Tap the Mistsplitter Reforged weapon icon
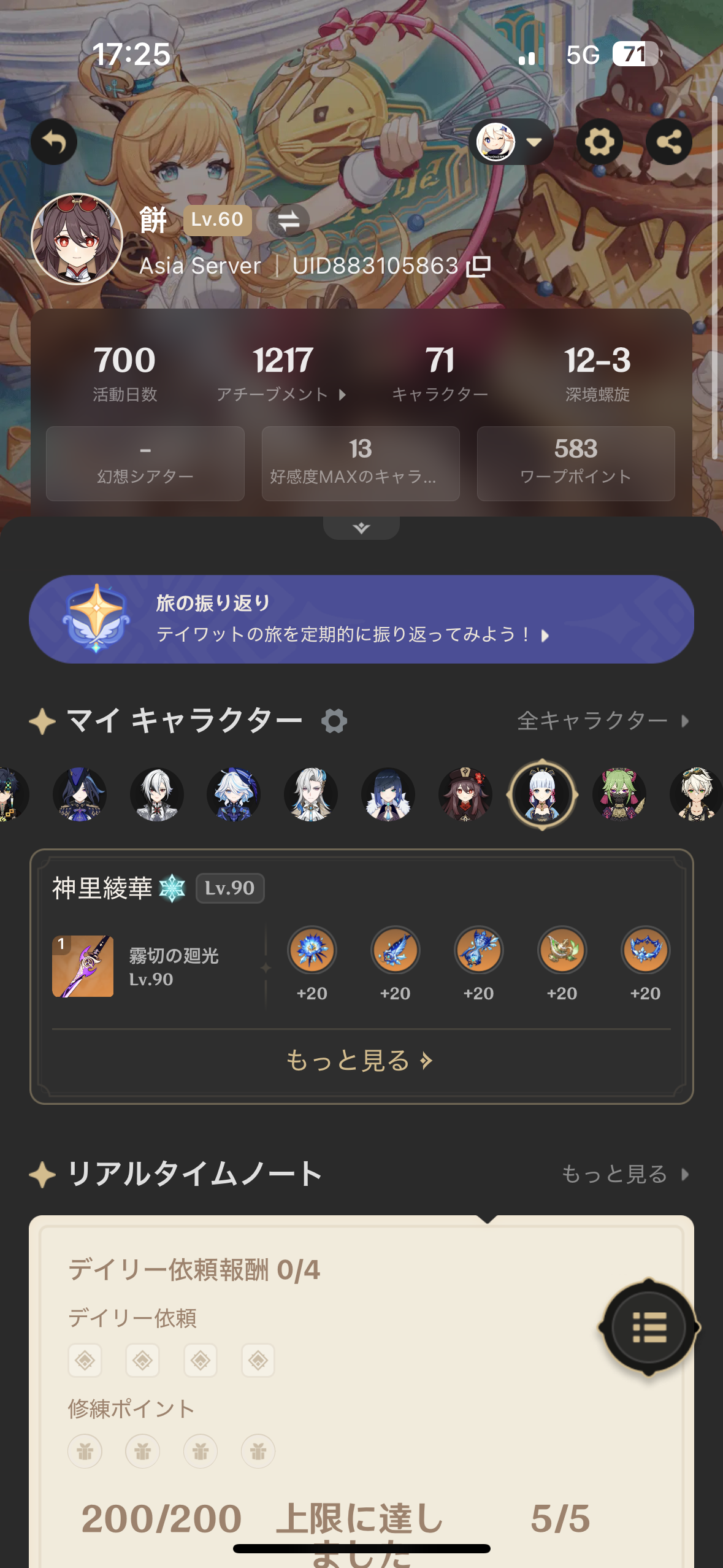 point(83,966)
